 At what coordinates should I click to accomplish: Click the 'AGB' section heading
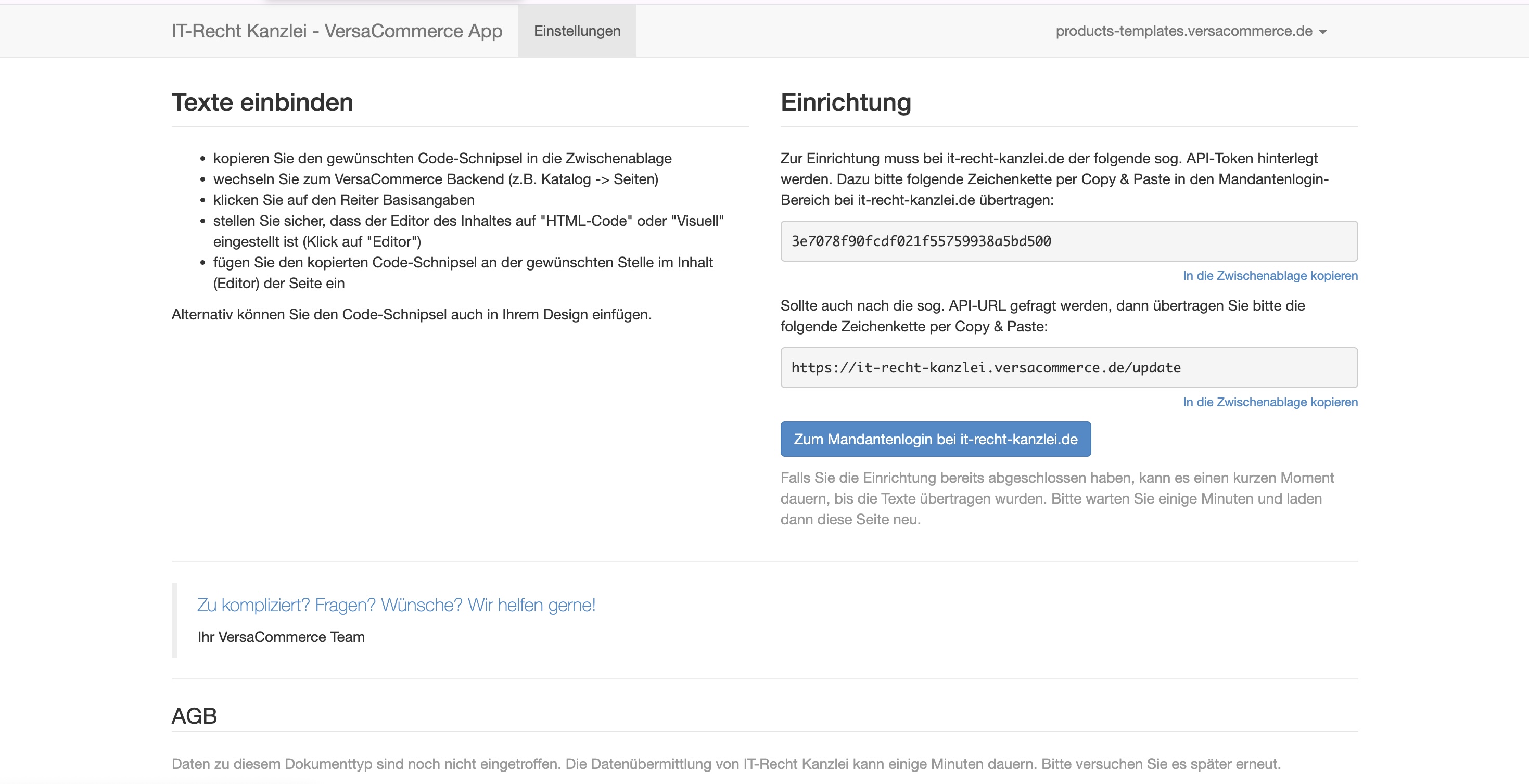point(194,716)
